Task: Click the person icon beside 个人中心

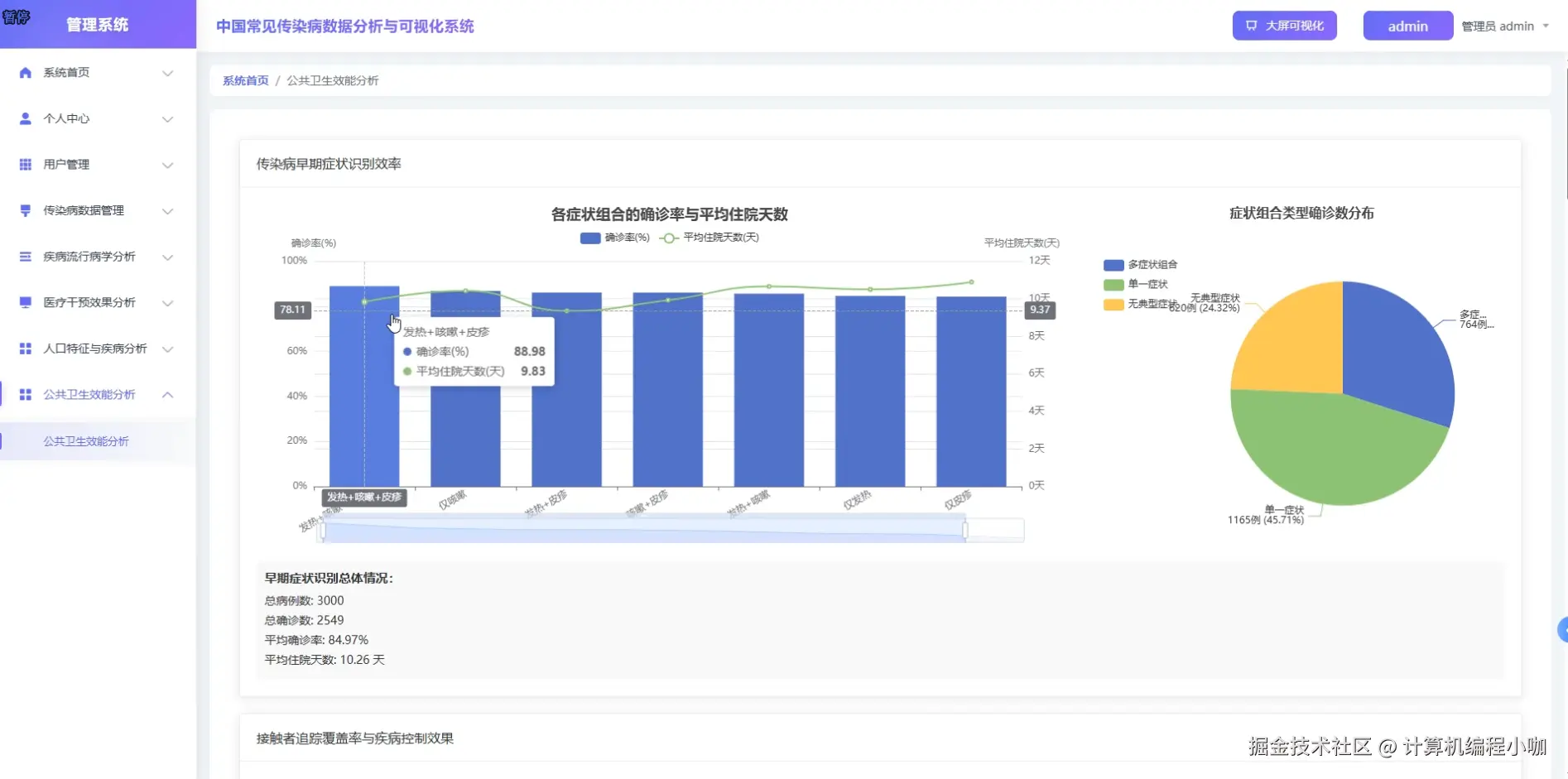Action: click(x=26, y=118)
